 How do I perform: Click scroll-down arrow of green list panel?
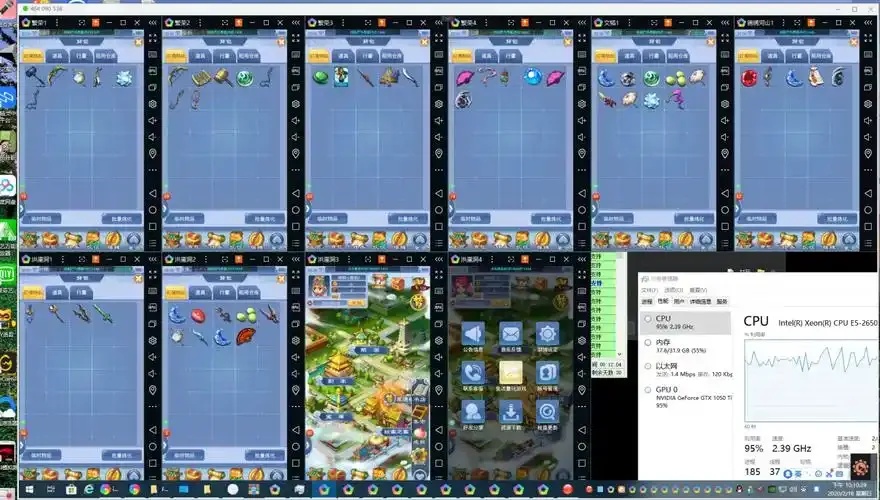pyautogui.click(x=620, y=354)
